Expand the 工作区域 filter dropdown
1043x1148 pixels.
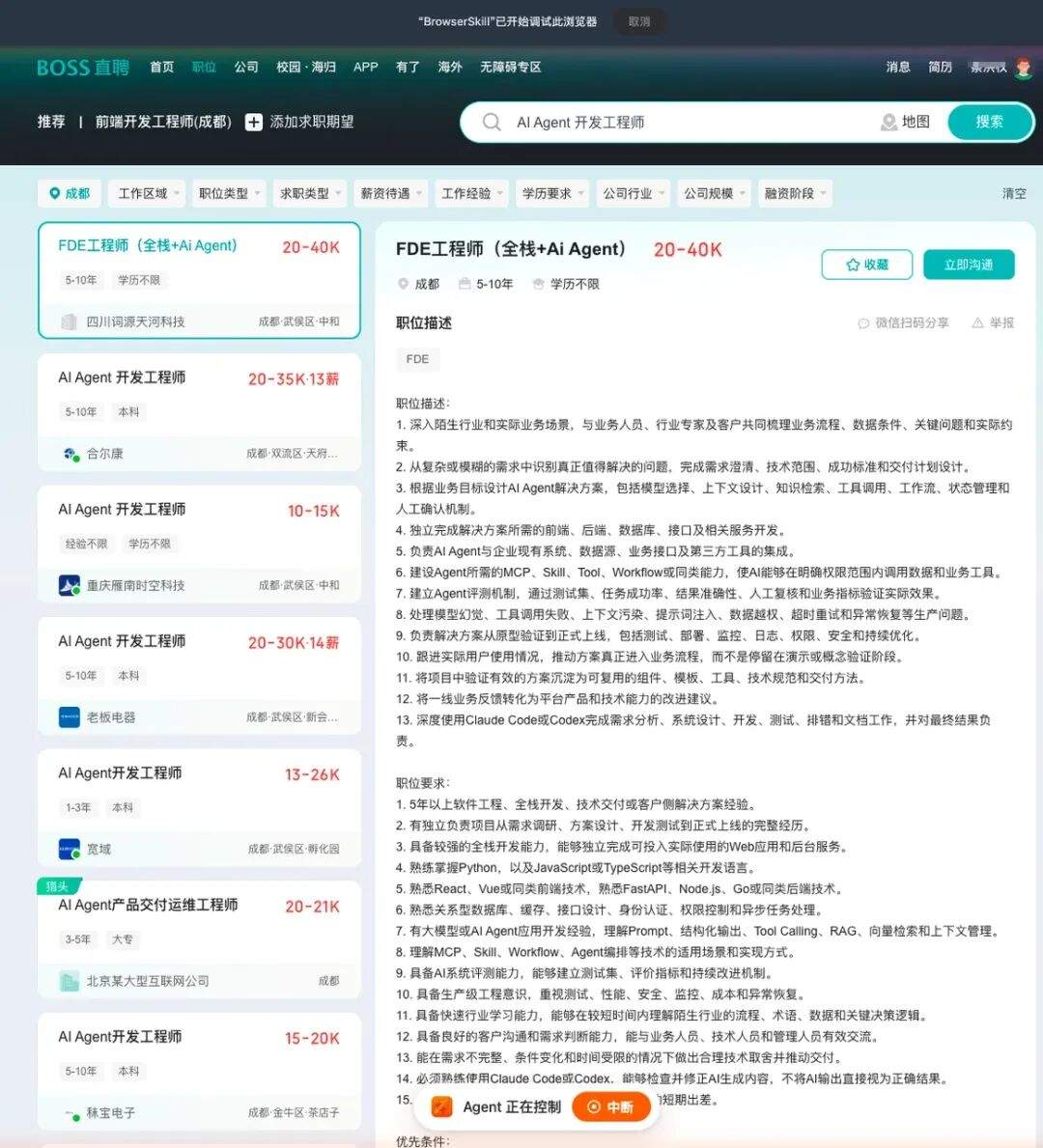(x=147, y=193)
